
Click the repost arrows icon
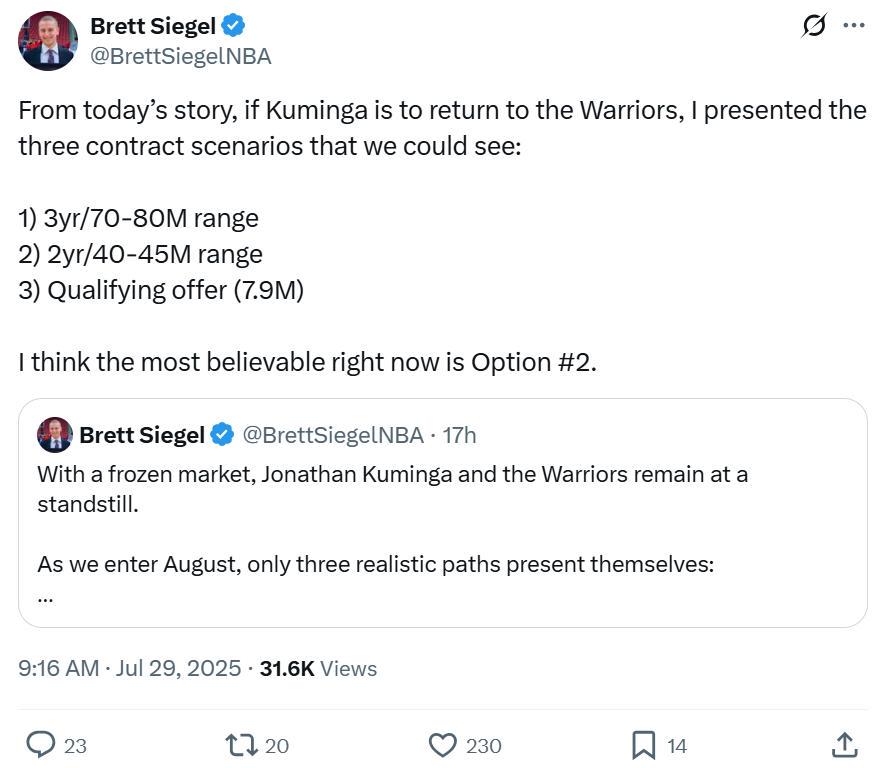(242, 745)
